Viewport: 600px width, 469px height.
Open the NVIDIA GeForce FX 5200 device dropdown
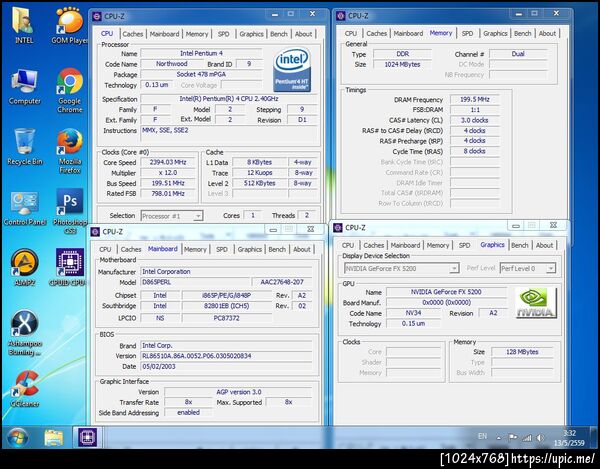[x=401, y=269]
